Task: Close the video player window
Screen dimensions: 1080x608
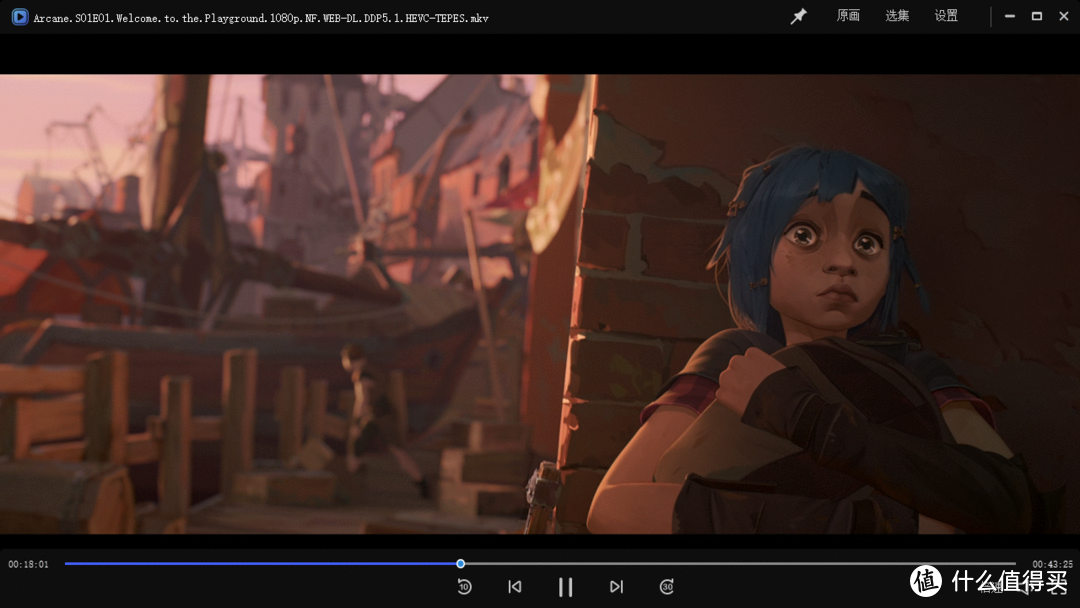Action: (x=1063, y=16)
